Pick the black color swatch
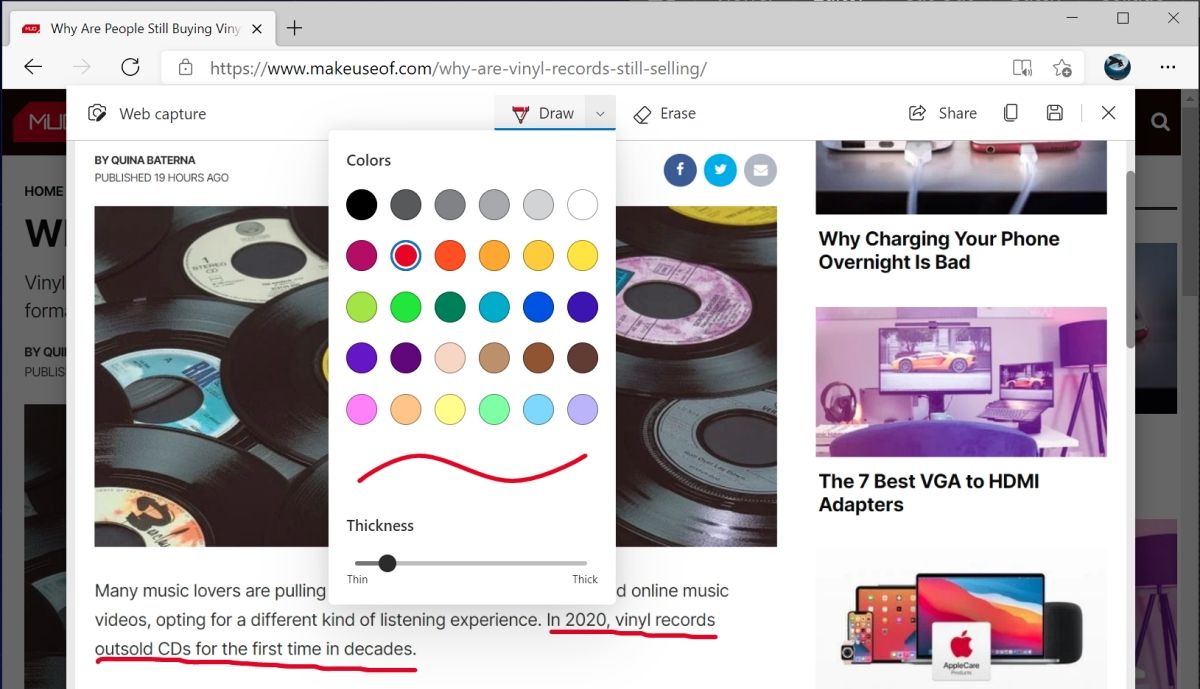The image size is (1200, 689). point(362,204)
